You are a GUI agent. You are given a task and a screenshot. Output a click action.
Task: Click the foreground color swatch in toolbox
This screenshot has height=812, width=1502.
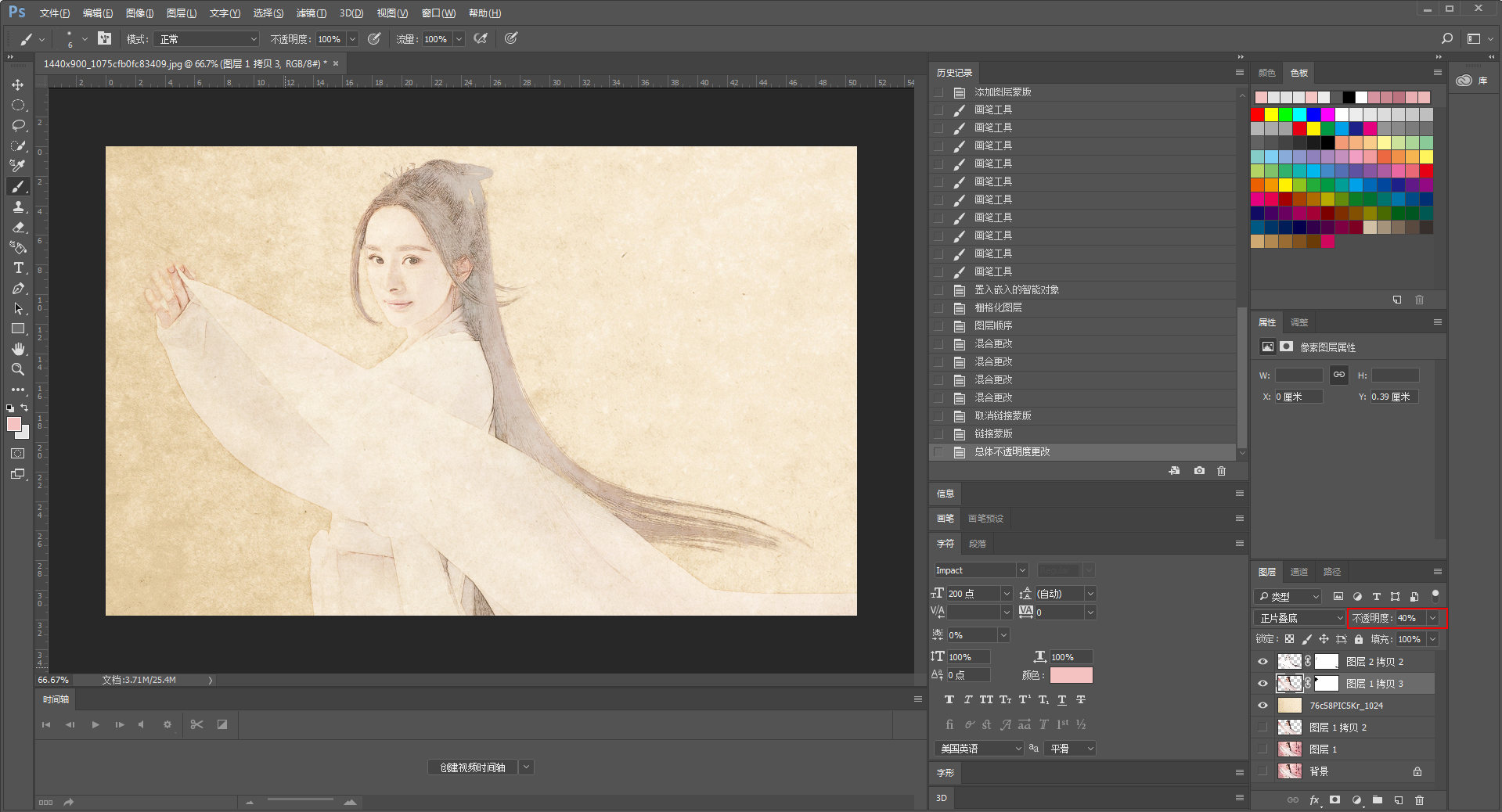(14, 424)
